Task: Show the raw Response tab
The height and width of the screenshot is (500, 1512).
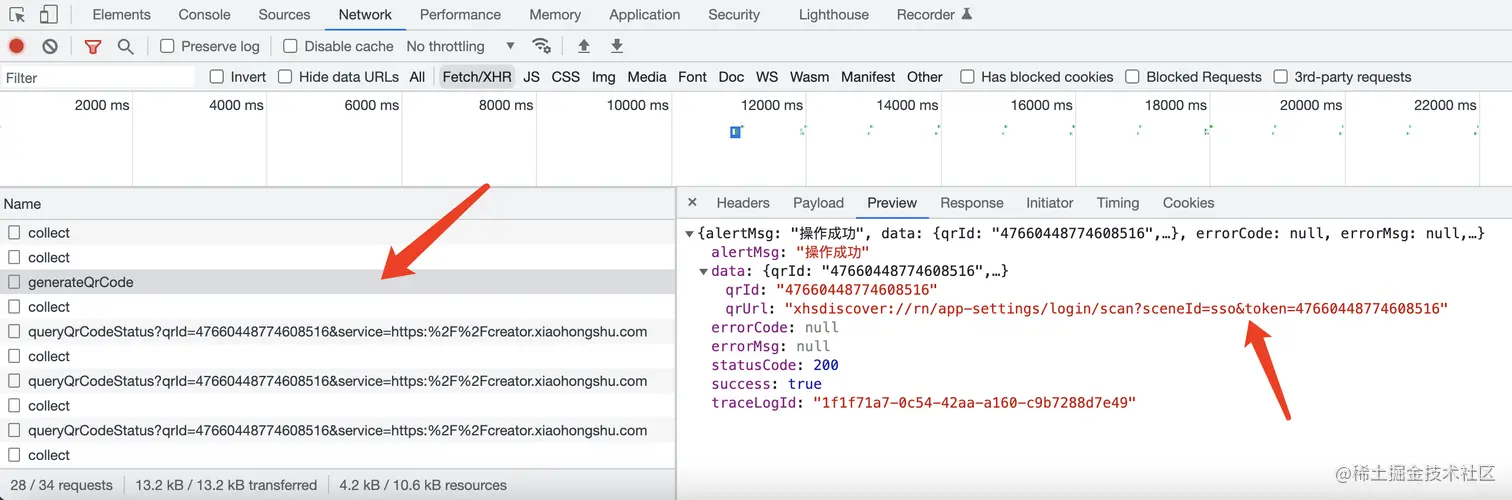Action: [x=971, y=203]
